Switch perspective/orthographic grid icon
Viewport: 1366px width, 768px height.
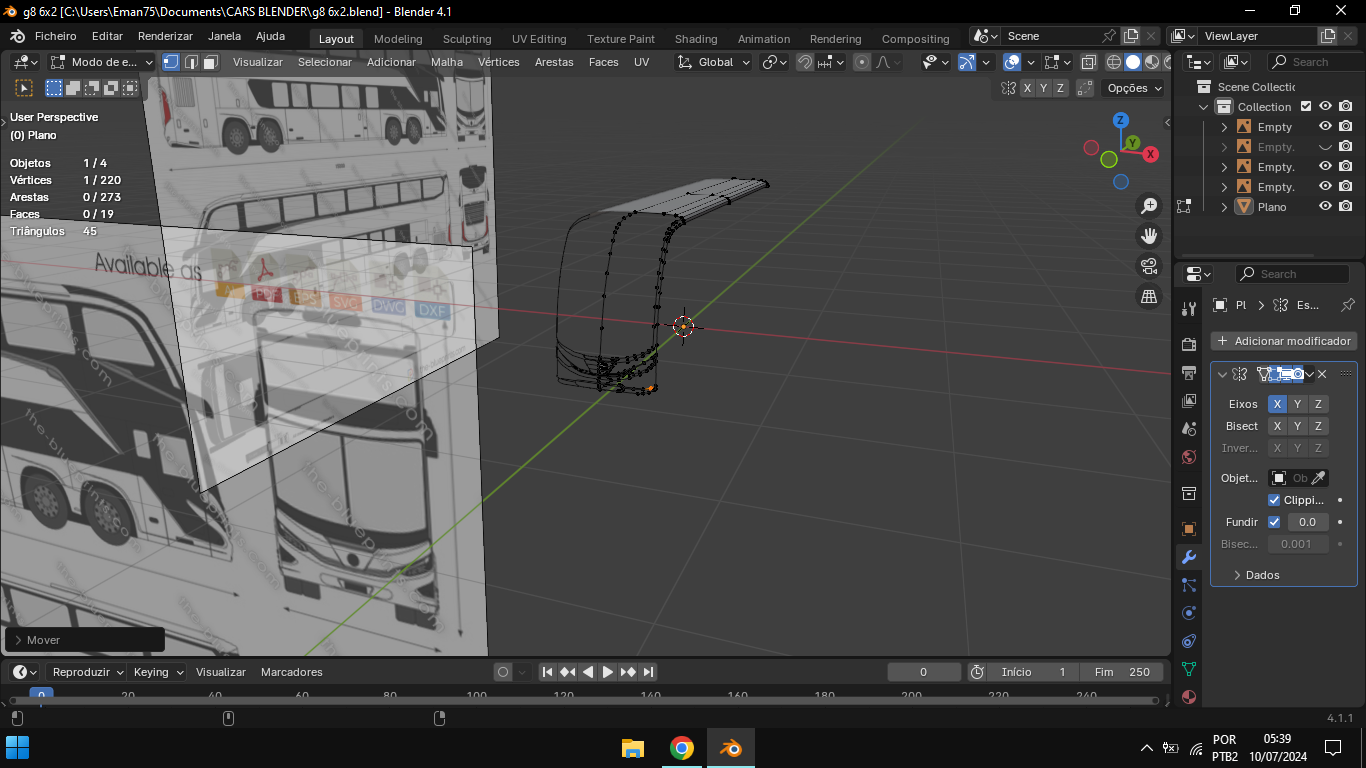click(1149, 296)
